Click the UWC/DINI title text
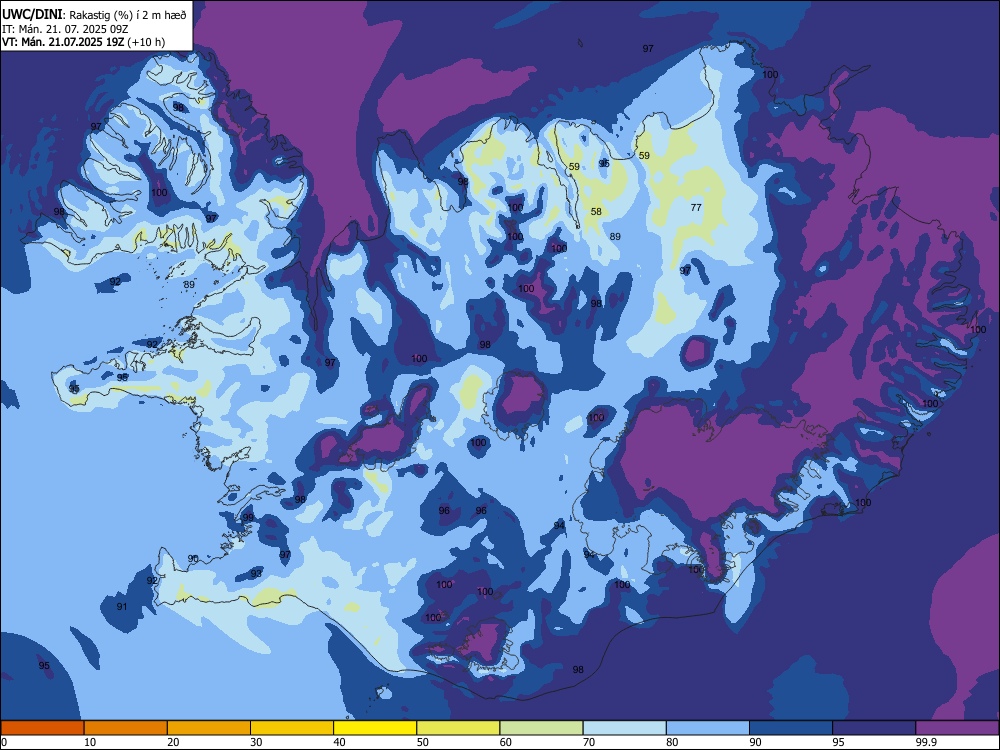This screenshot has width=1000, height=750. pos(33,14)
